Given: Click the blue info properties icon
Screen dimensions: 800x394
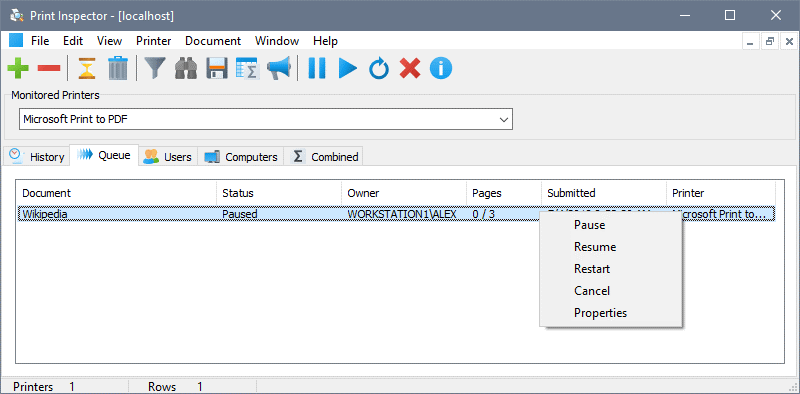Looking at the screenshot, I should point(441,68).
